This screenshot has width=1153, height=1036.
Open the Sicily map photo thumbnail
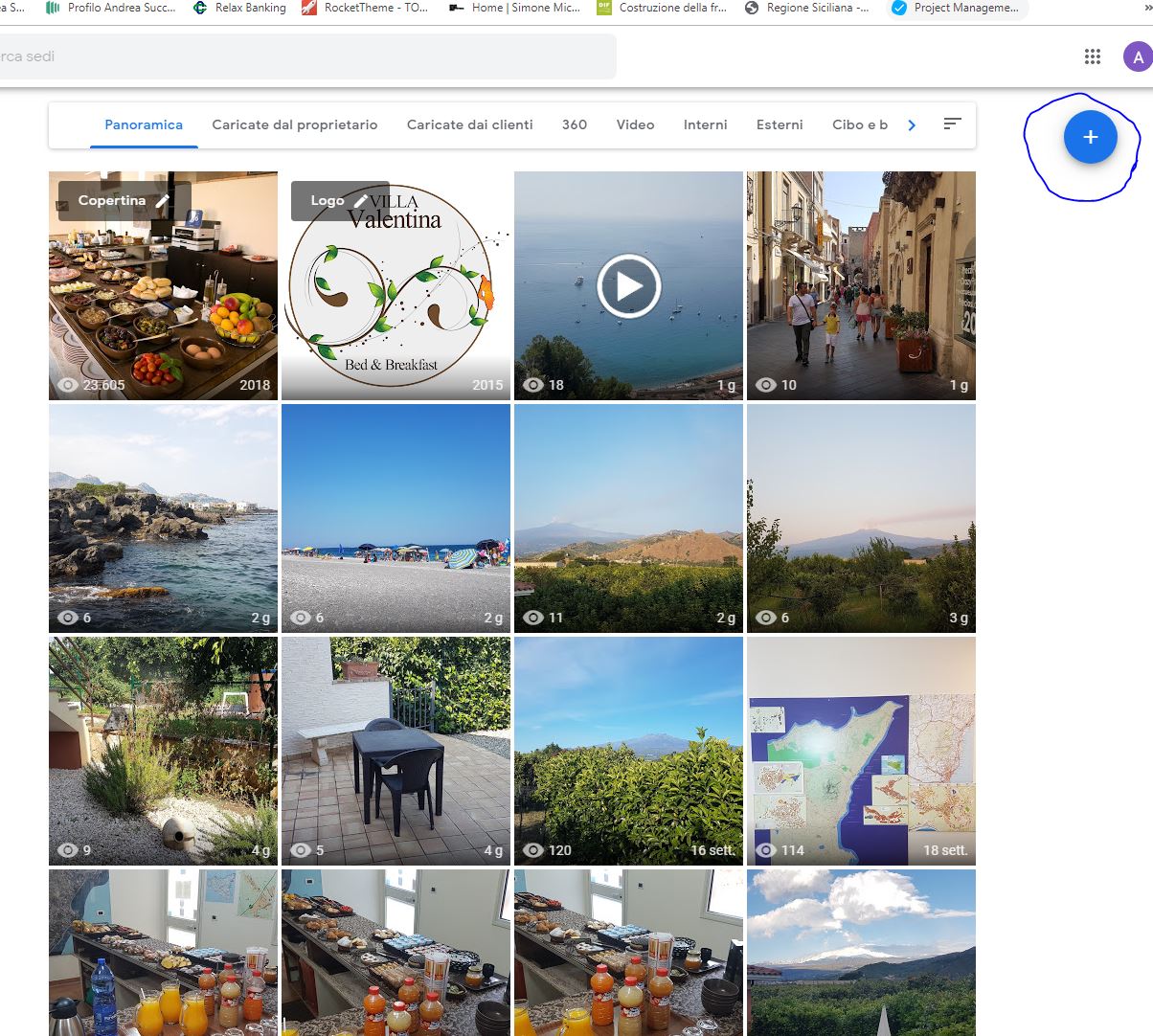tap(861, 752)
